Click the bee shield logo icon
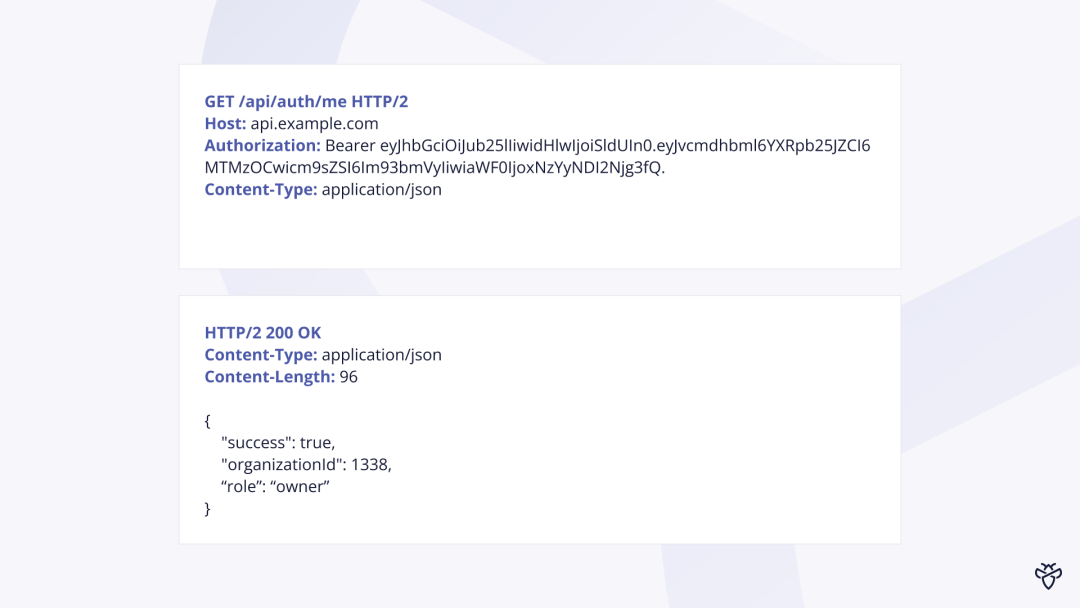The height and width of the screenshot is (608, 1080). tap(1048, 576)
